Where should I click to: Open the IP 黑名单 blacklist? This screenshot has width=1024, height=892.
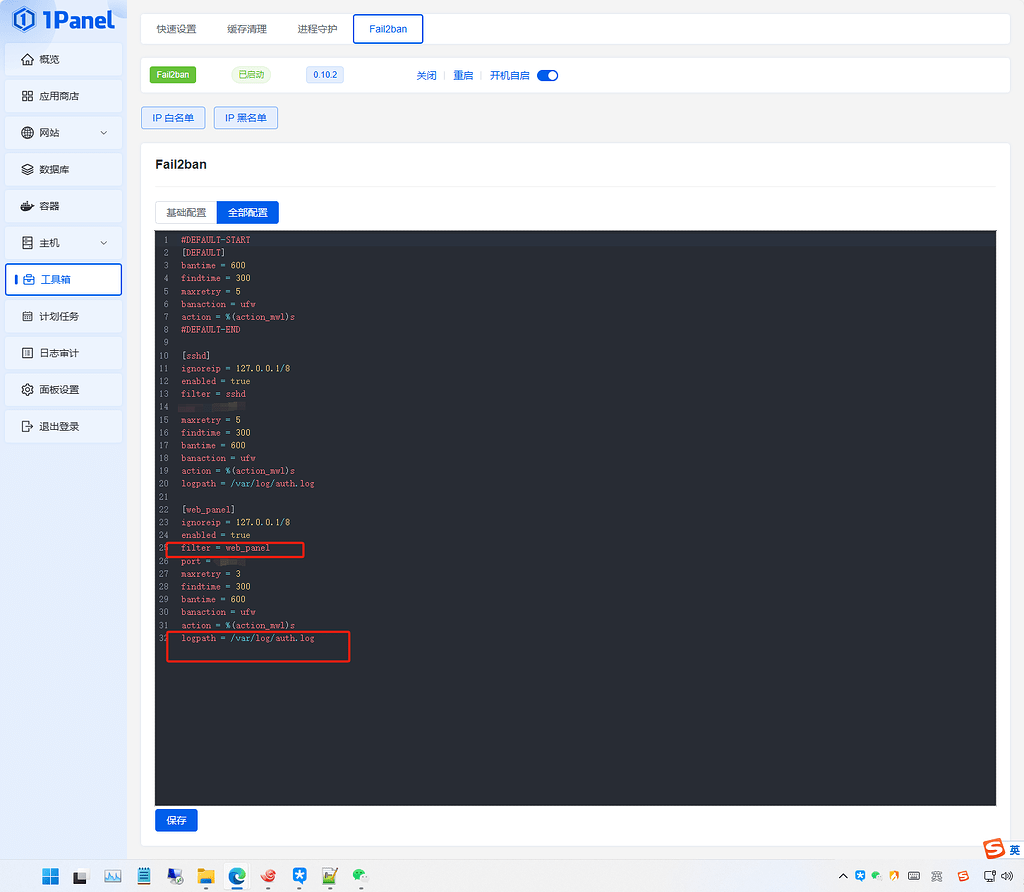click(246, 117)
